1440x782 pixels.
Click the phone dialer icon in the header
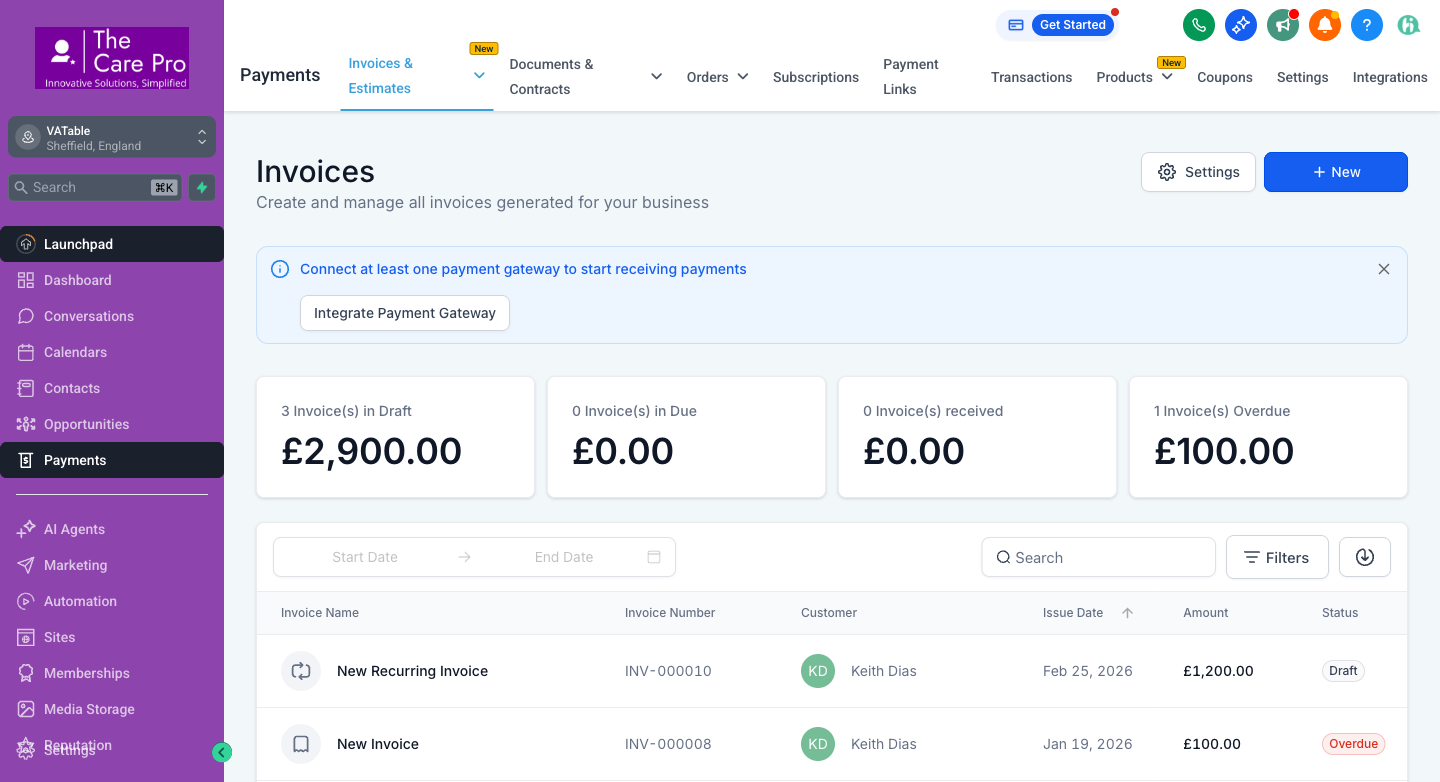pyautogui.click(x=1199, y=25)
